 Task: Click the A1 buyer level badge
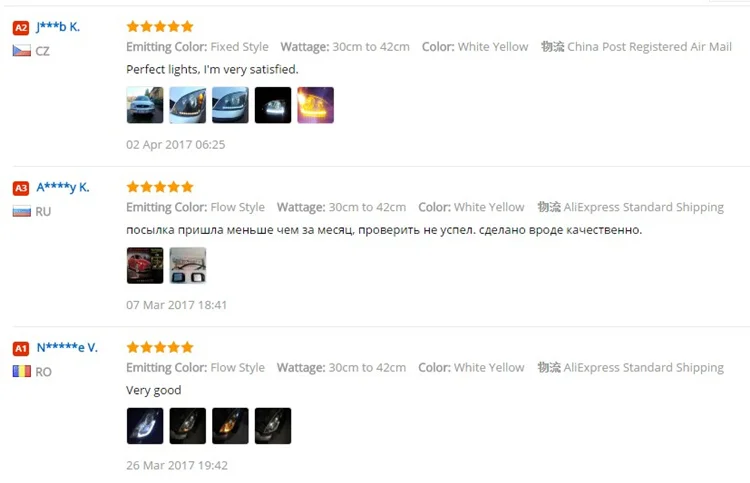coord(21,348)
